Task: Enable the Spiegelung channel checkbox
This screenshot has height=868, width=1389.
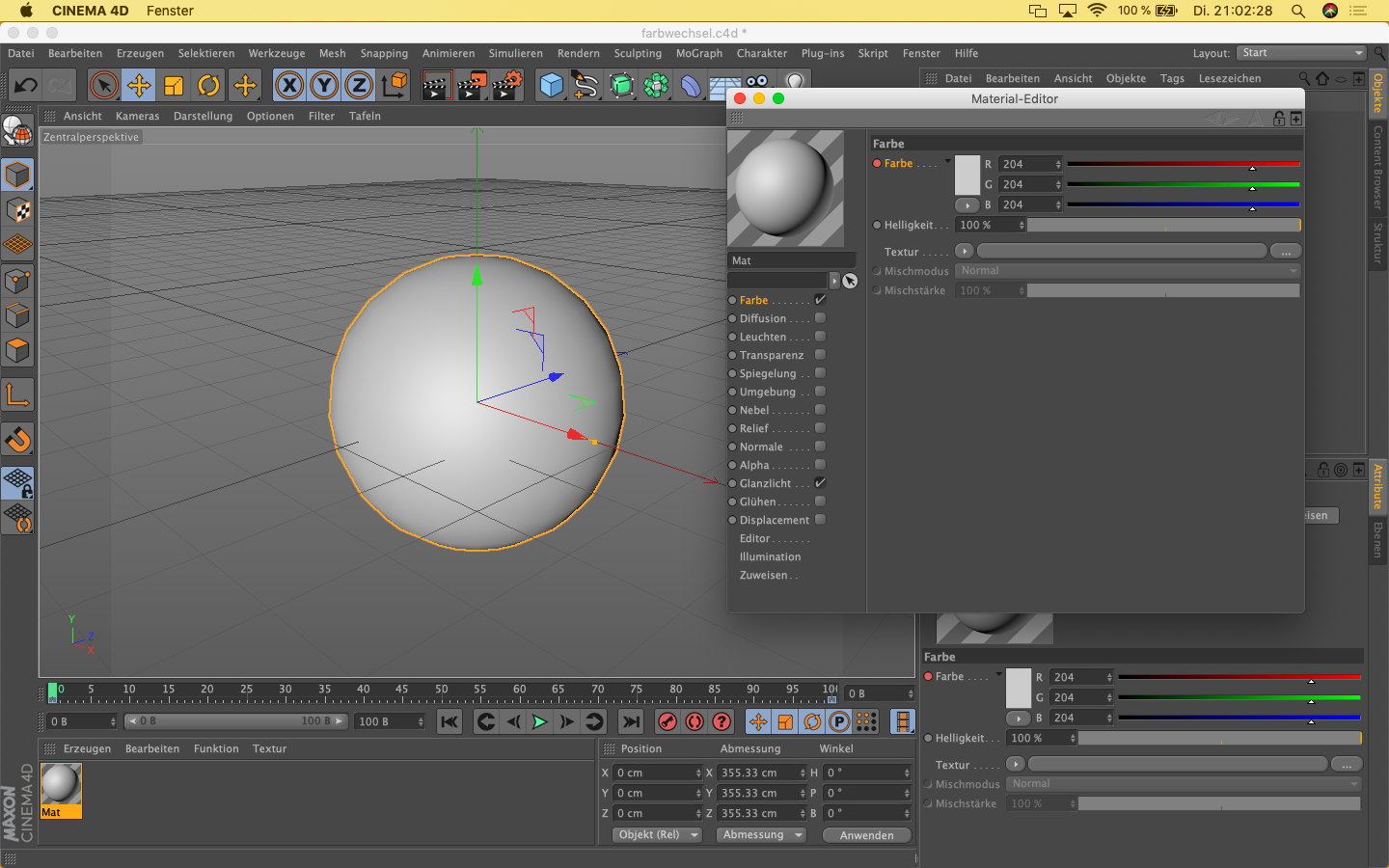Action: click(x=820, y=373)
